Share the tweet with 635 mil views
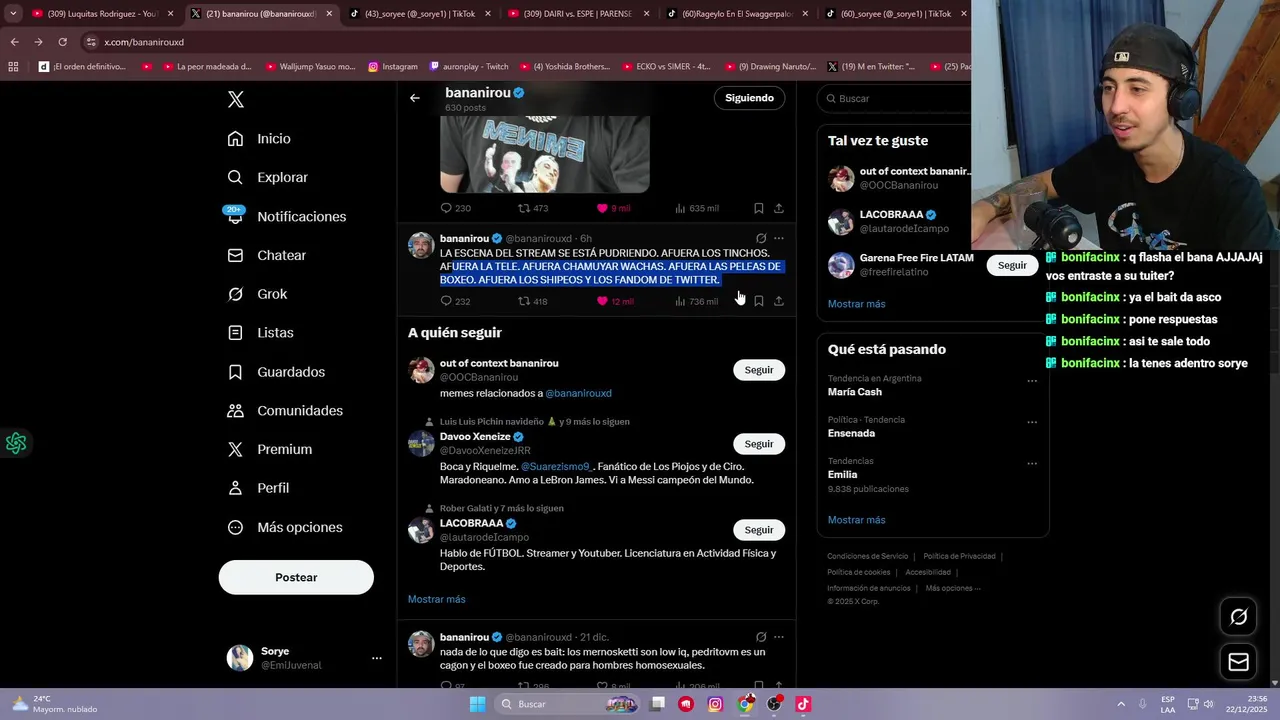This screenshot has height=720, width=1280. [x=779, y=208]
